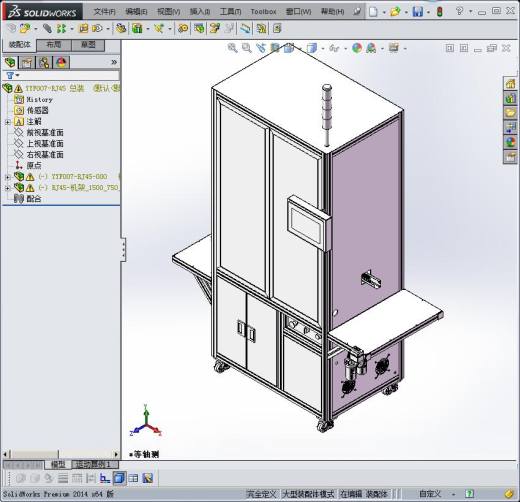Screen dimensions: 520x502
Task: Open the 帮助(H) Help menu
Action: tap(332, 12)
